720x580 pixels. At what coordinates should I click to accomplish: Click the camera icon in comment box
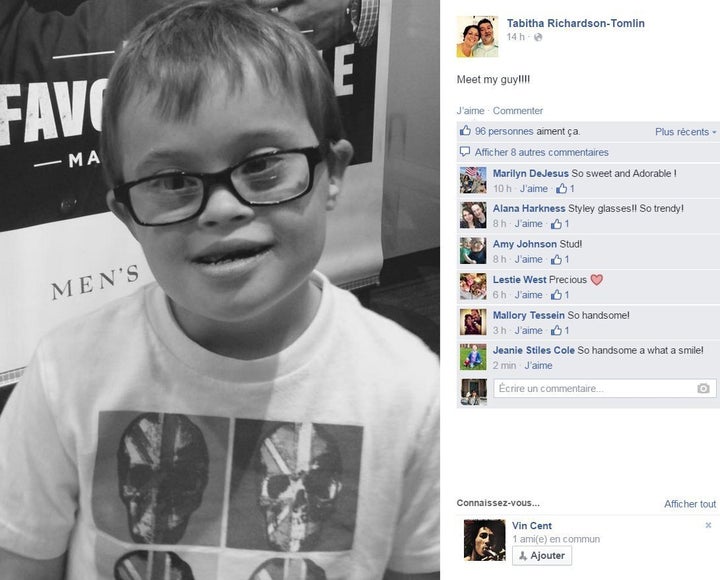[703, 389]
